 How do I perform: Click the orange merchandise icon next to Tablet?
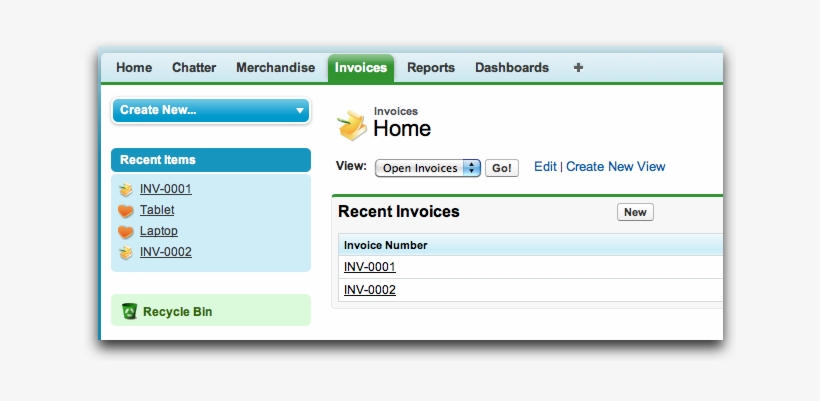[126, 210]
